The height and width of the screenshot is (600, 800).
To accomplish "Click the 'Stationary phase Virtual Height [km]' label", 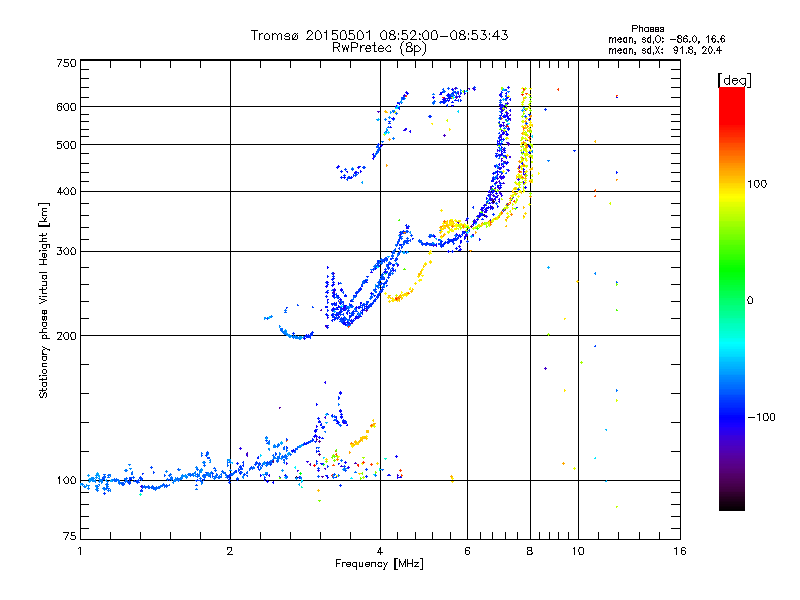I will pyautogui.click(x=43, y=301).
